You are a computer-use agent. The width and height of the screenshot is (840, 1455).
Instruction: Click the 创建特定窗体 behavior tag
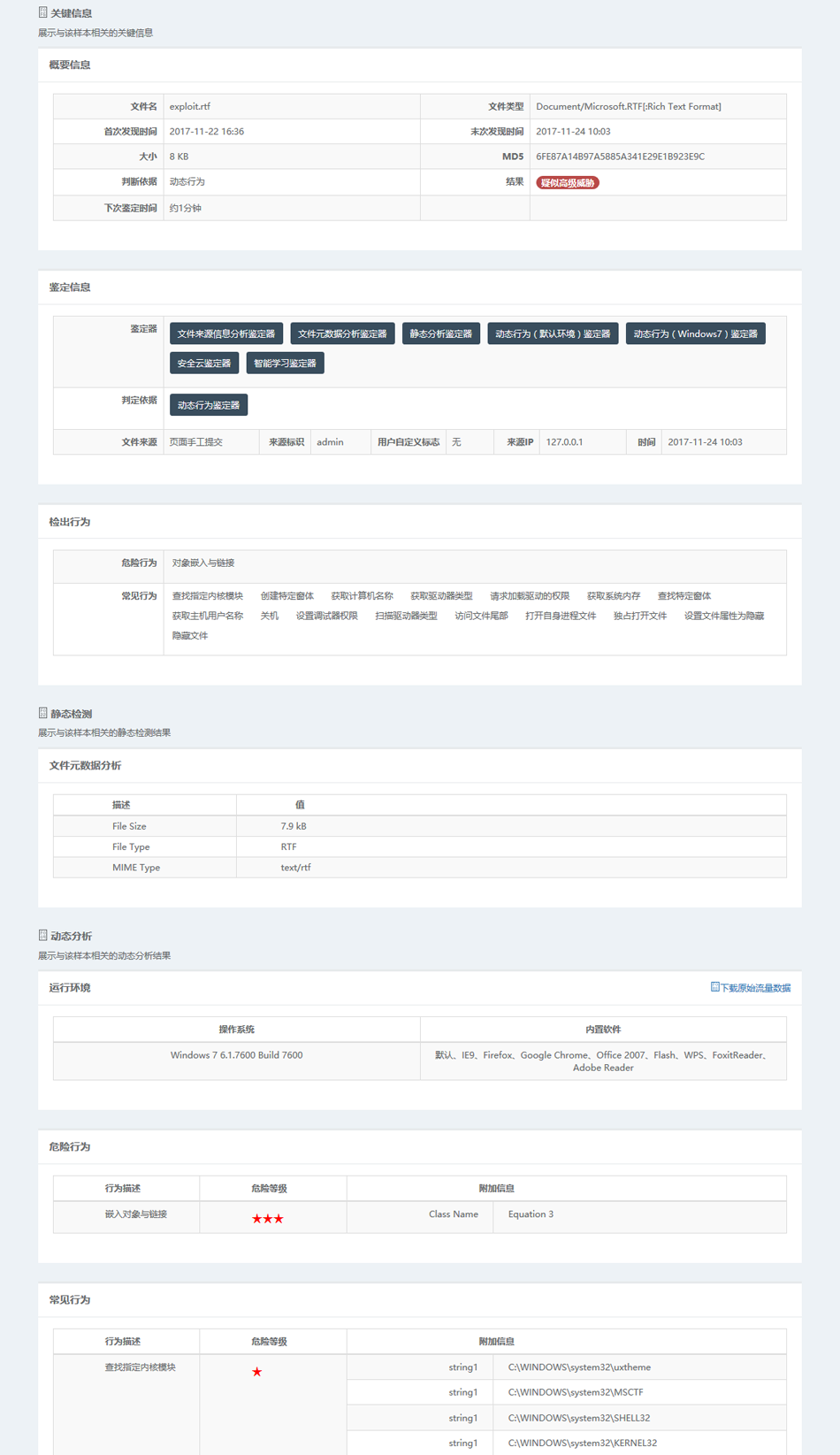[x=287, y=596]
